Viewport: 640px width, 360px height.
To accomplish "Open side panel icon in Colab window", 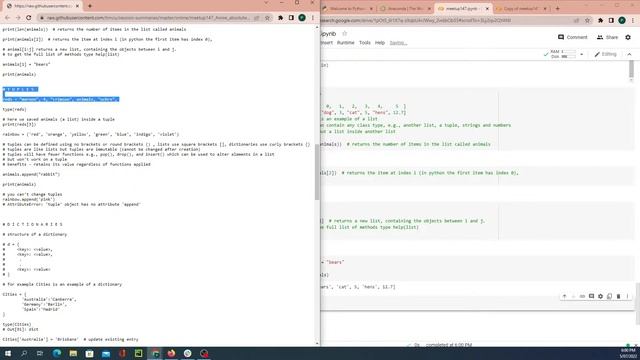I will tap(611, 20).
